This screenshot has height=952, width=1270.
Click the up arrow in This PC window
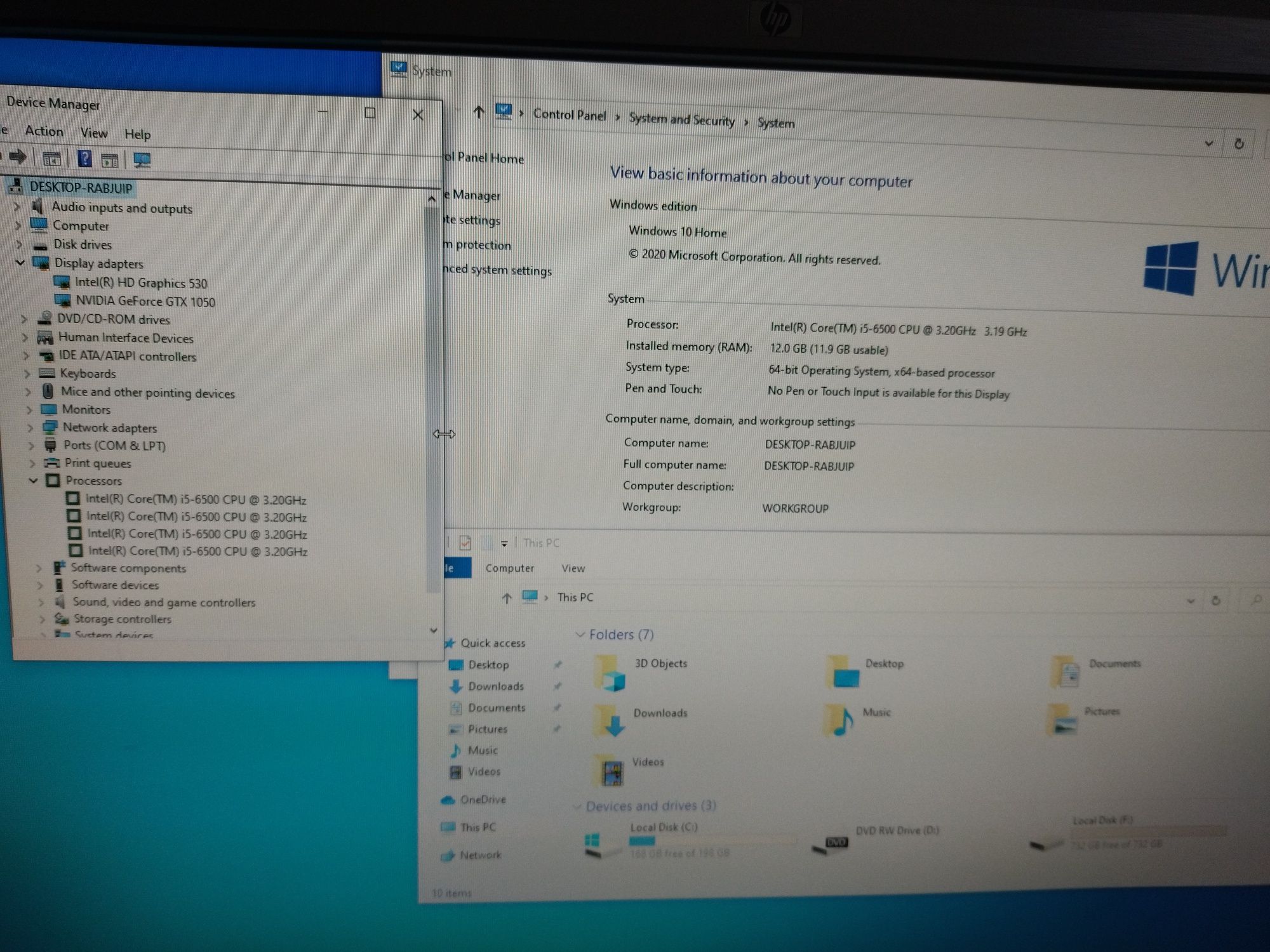[506, 597]
